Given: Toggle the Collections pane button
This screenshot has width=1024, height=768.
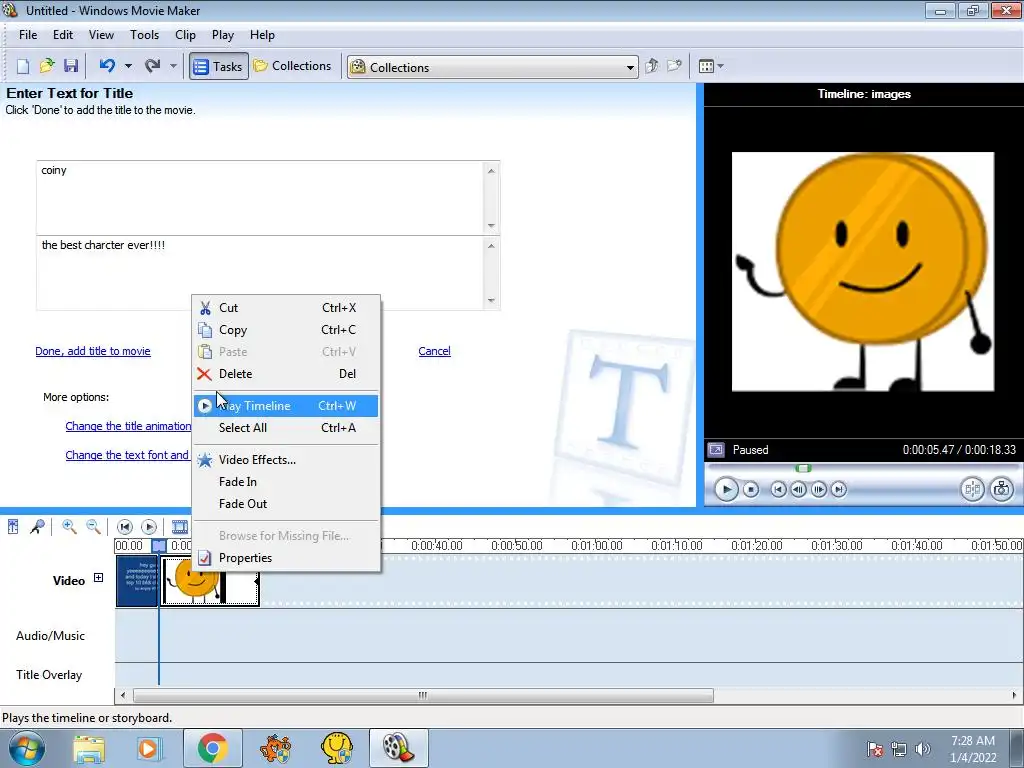Looking at the screenshot, I should point(293,66).
